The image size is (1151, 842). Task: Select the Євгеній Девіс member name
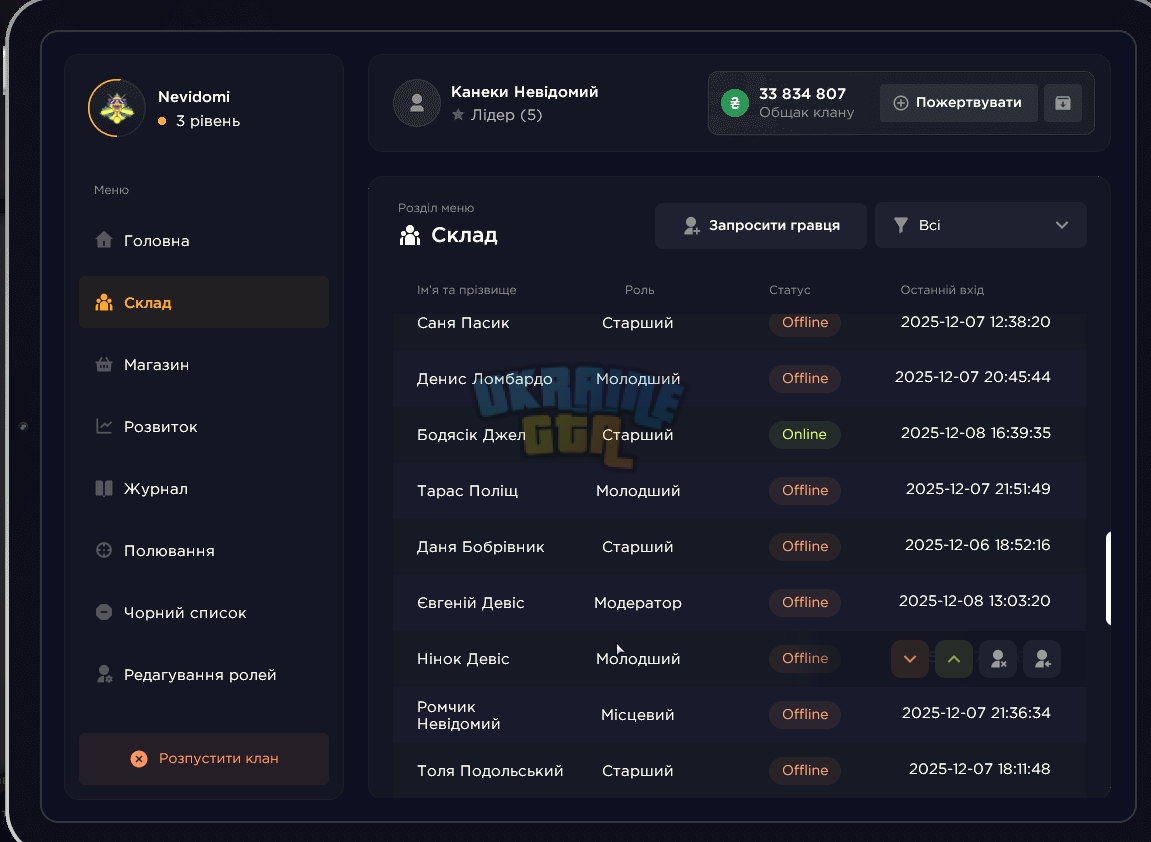[x=471, y=603]
